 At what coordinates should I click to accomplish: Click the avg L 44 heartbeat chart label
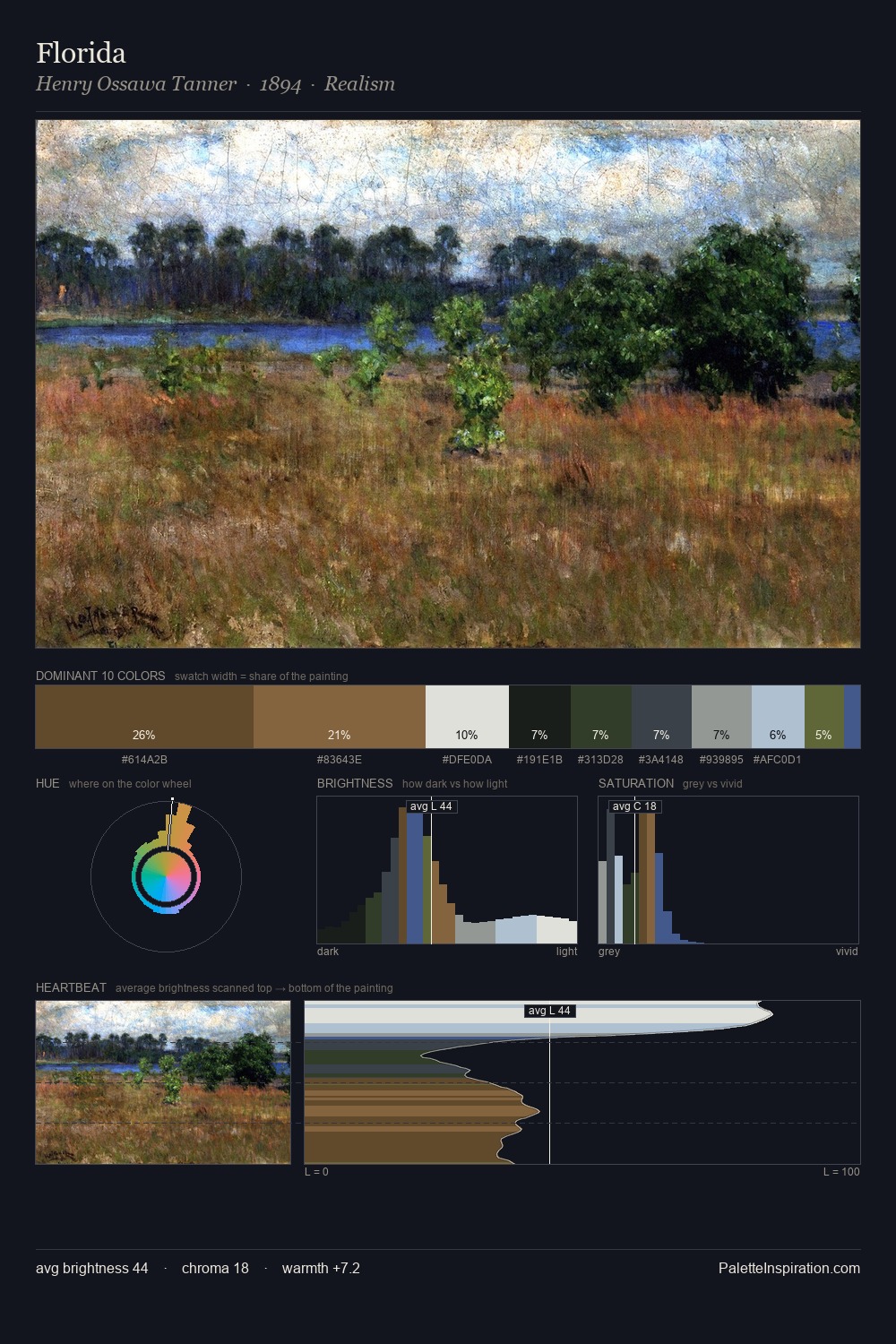tap(549, 1011)
